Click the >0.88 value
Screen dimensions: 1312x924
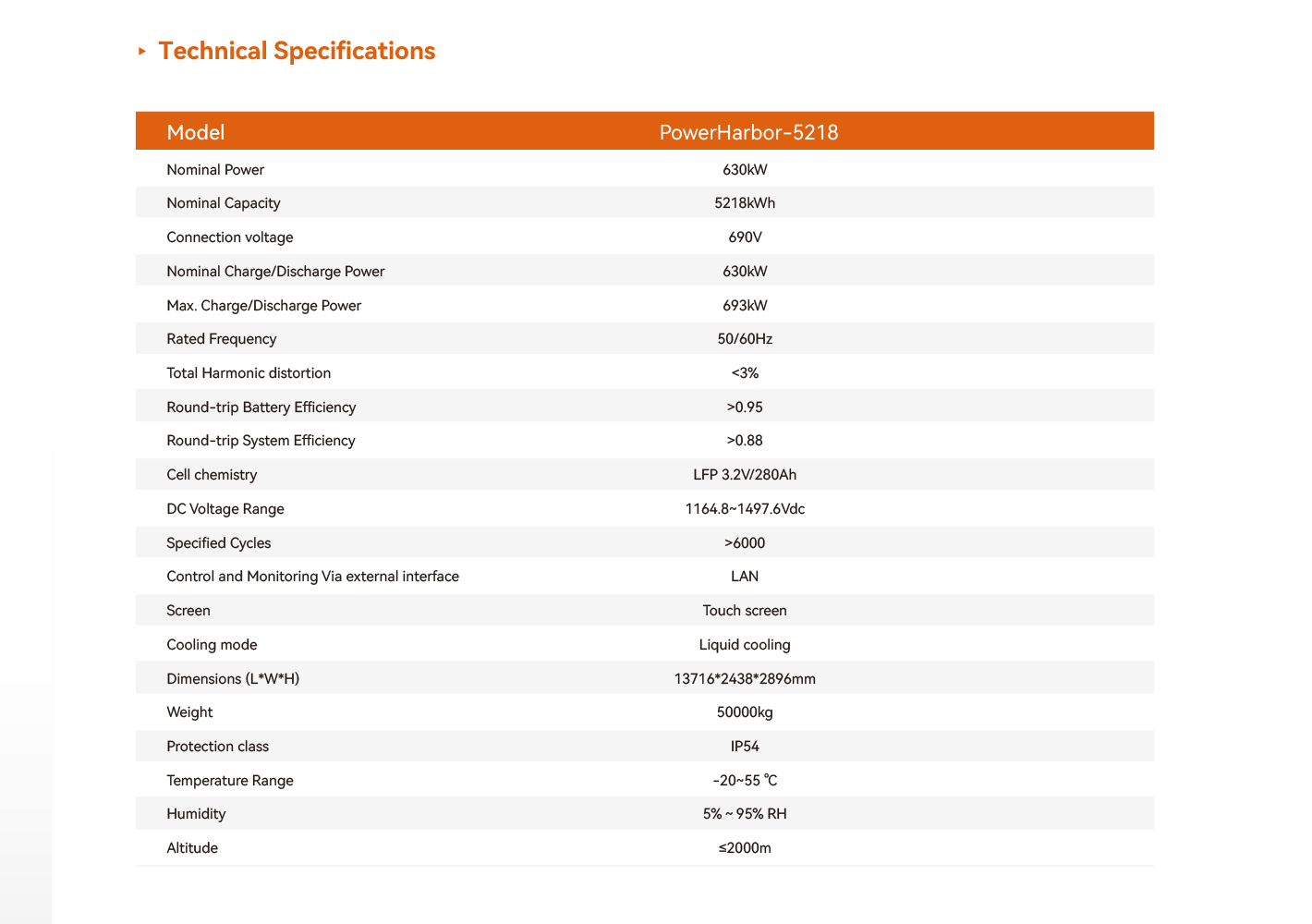click(745, 441)
